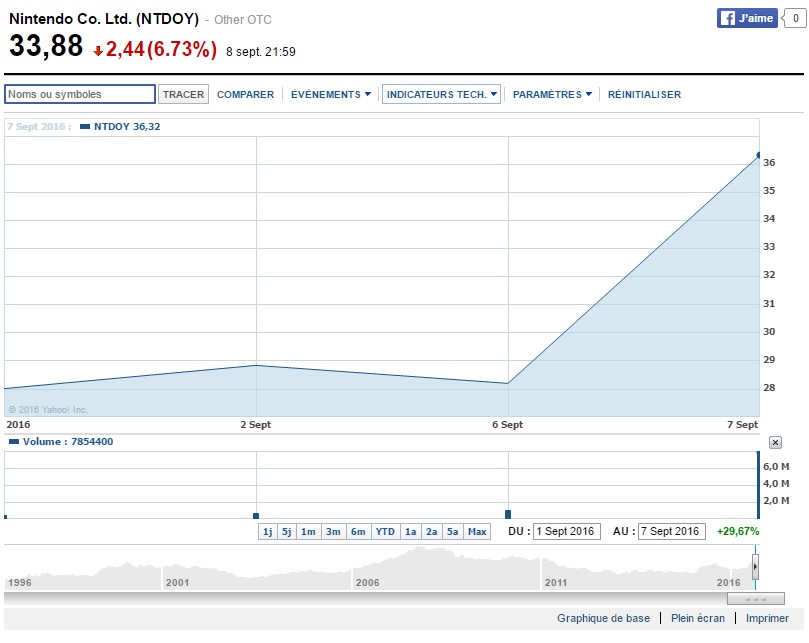Close the Volume panel
This screenshot has height=643, width=809.
click(775, 442)
